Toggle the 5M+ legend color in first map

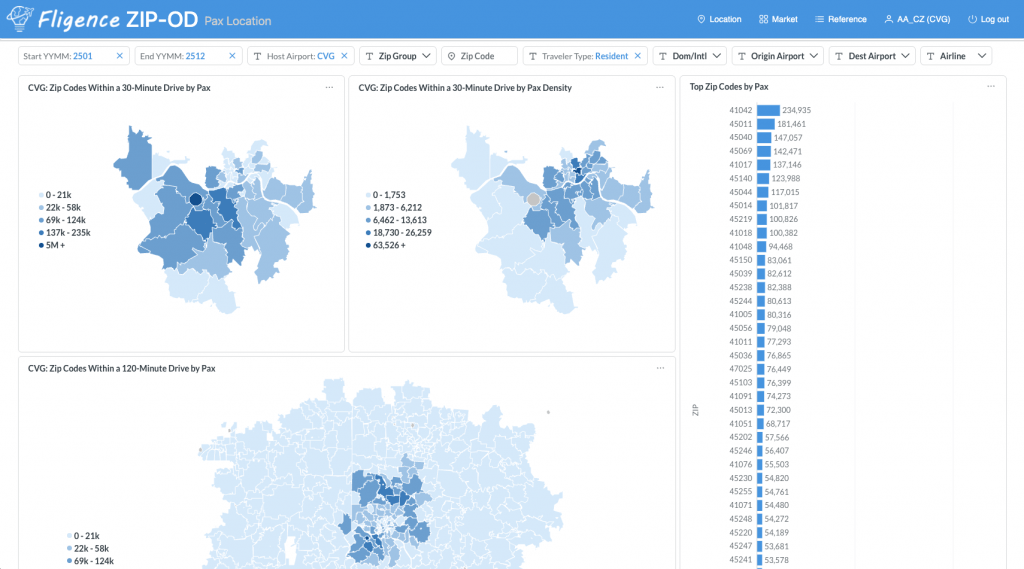41,246
